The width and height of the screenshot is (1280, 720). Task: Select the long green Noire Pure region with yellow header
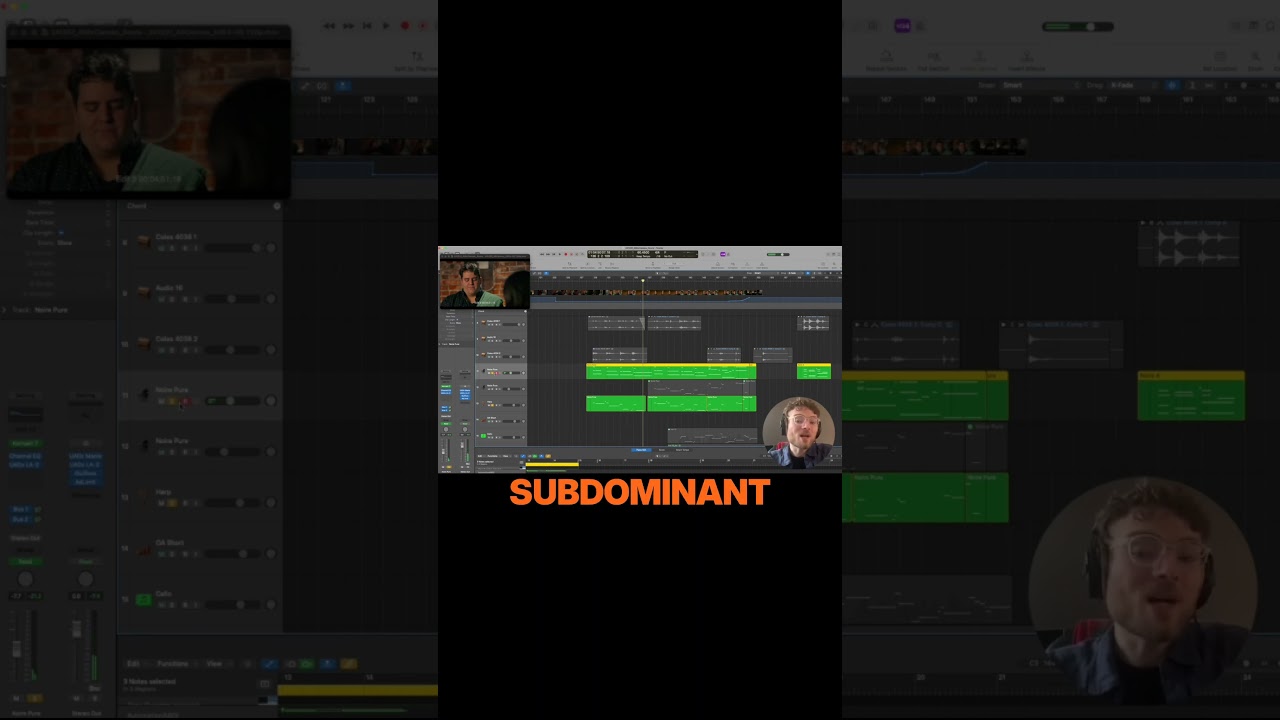671,371
